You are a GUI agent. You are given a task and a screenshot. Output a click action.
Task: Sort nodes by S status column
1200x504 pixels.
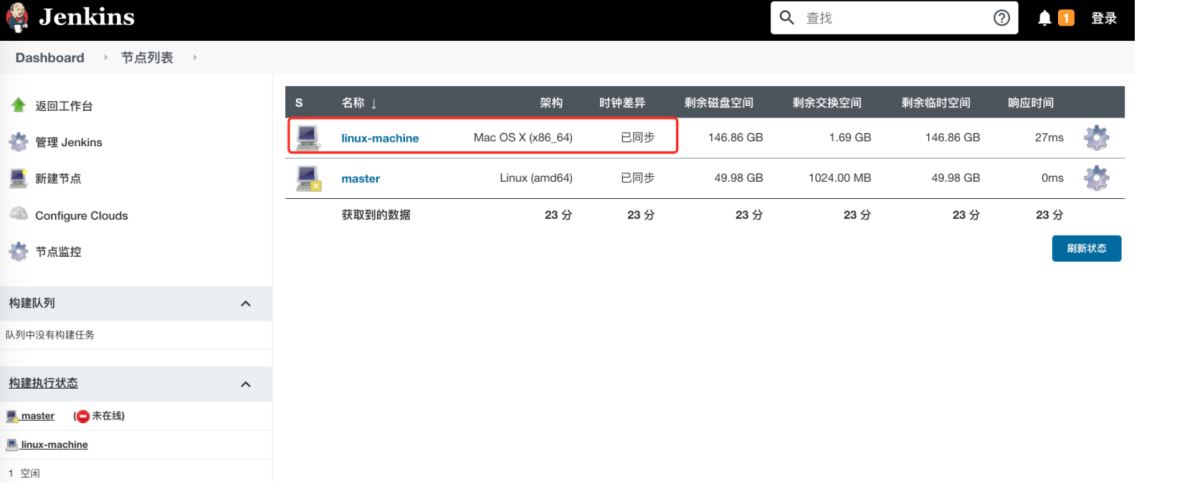pos(299,103)
